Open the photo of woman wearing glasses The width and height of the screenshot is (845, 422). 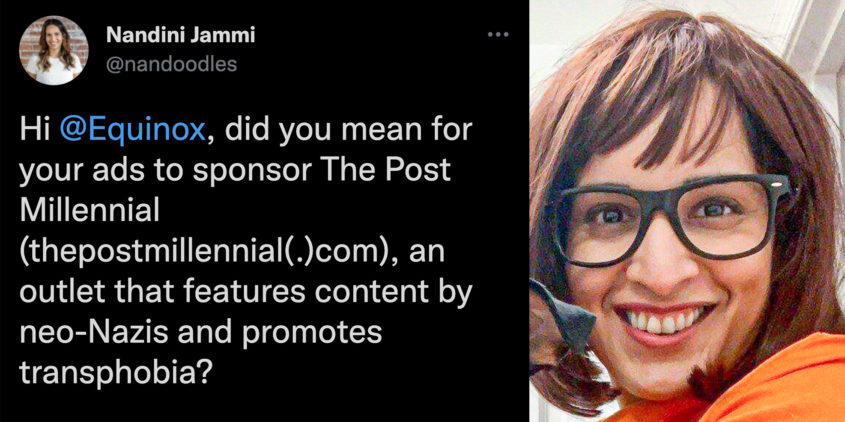pyautogui.click(x=687, y=211)
